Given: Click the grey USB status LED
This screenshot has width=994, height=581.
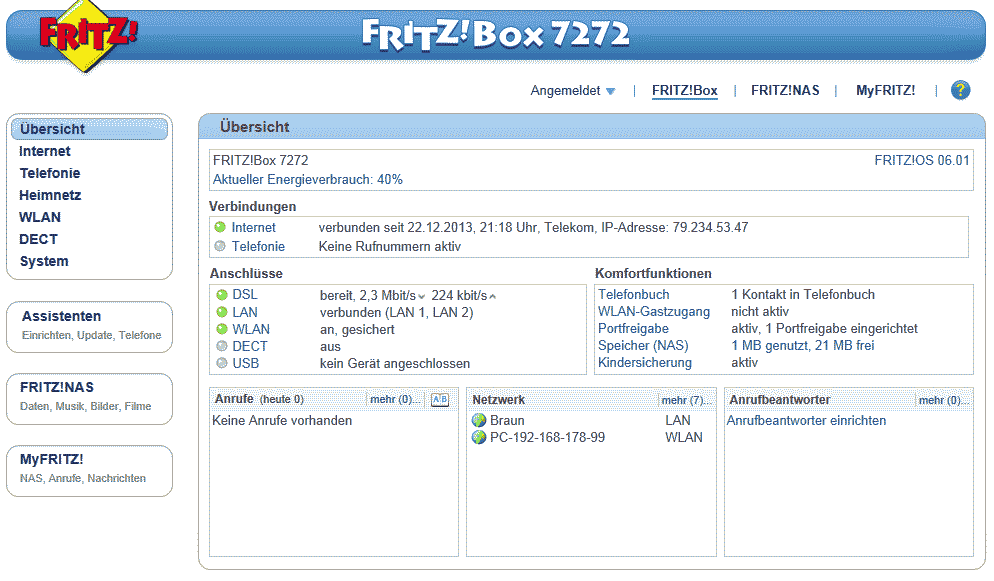Looking at the screenshot, I should [222, 363].
